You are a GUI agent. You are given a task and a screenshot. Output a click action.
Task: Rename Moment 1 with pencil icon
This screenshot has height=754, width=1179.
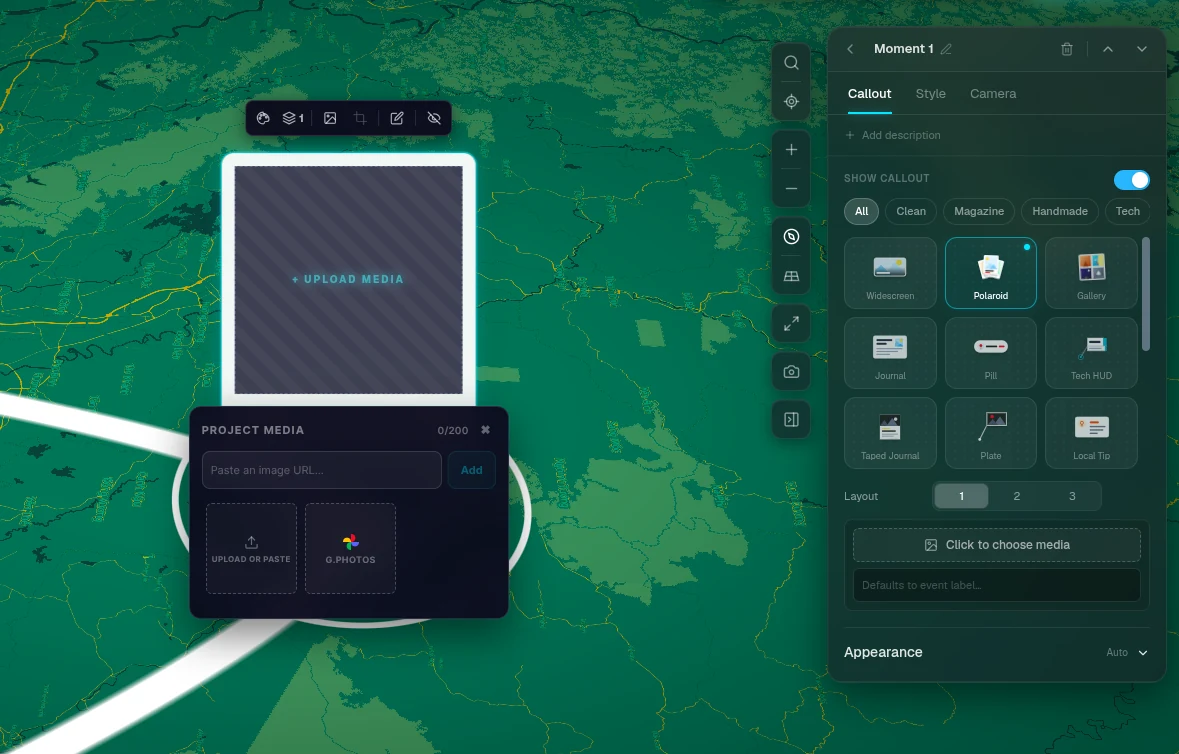946,49
